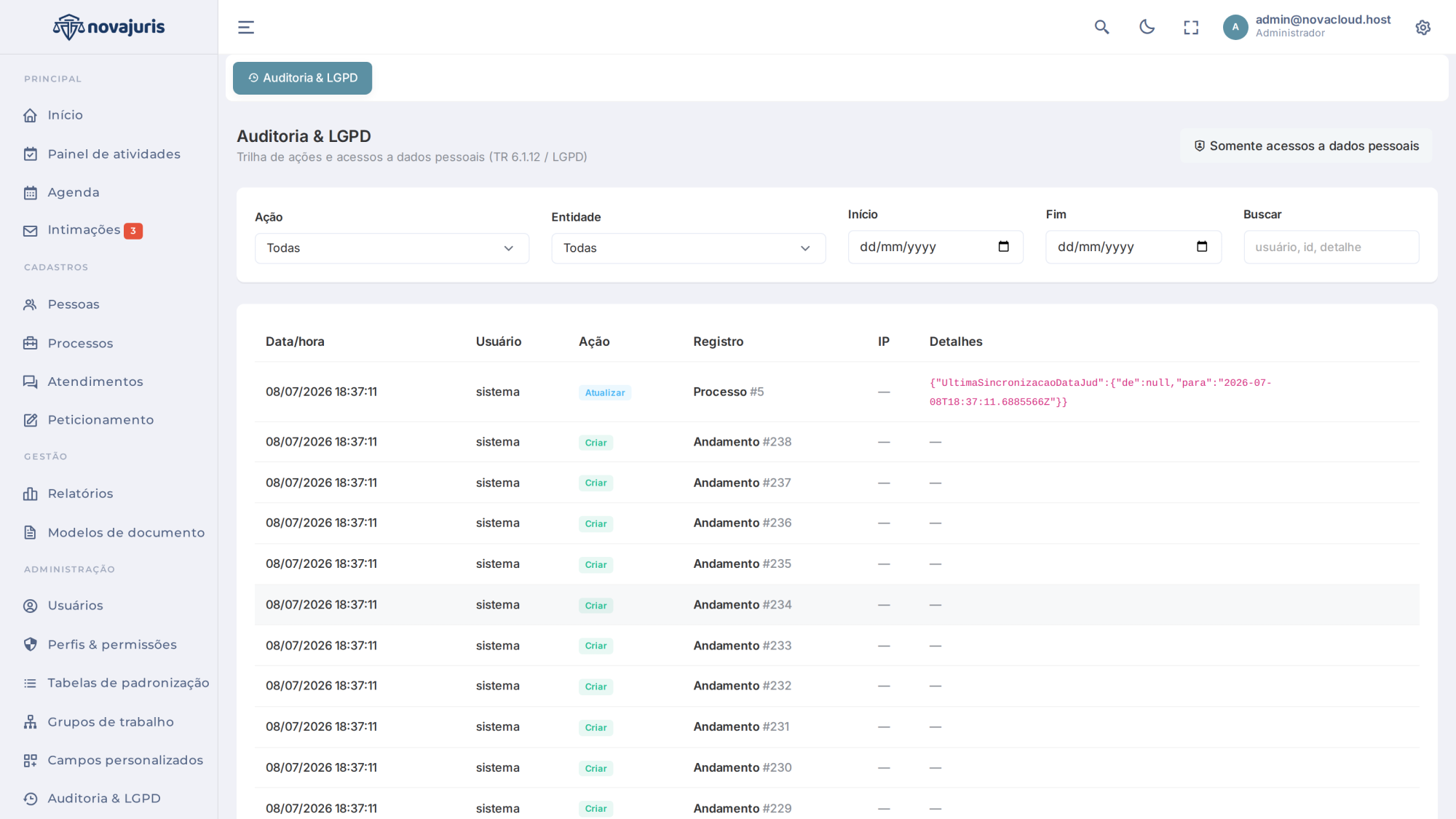Select the Auditoria & LGPD breadcrumb tab
The image size is (1456, 819).
[x=302, y=78]
